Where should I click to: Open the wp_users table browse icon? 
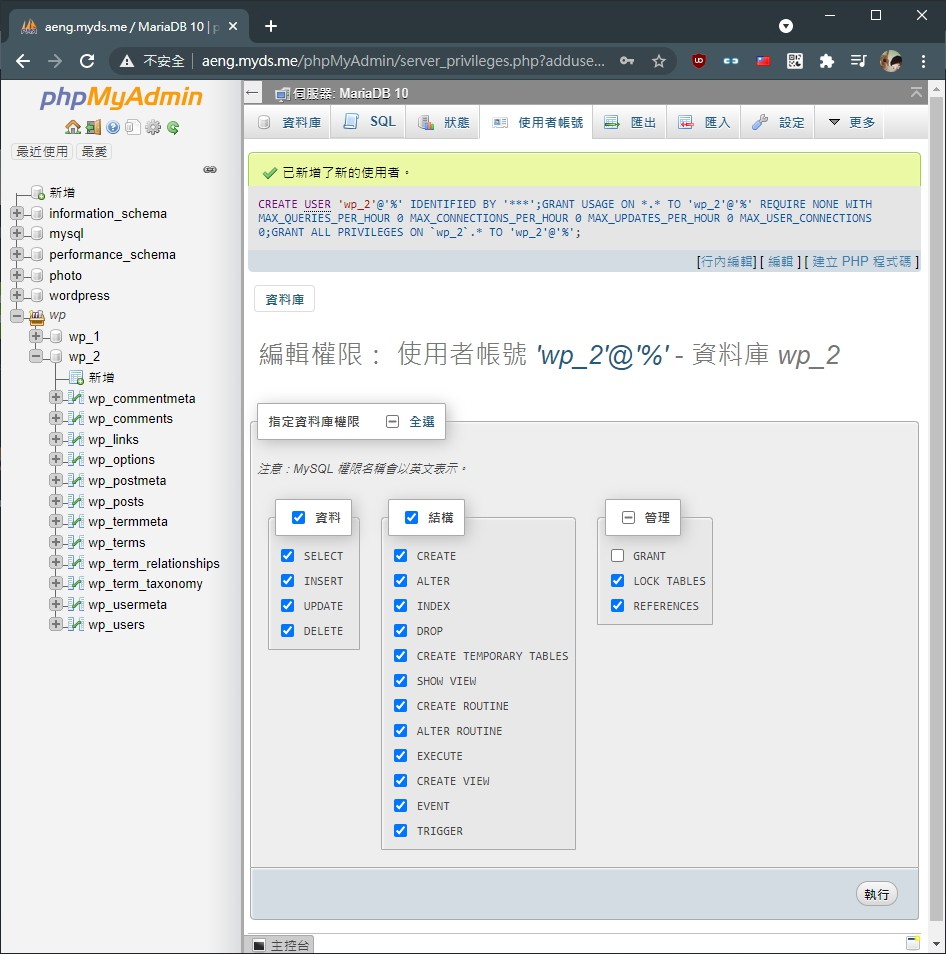75,625
